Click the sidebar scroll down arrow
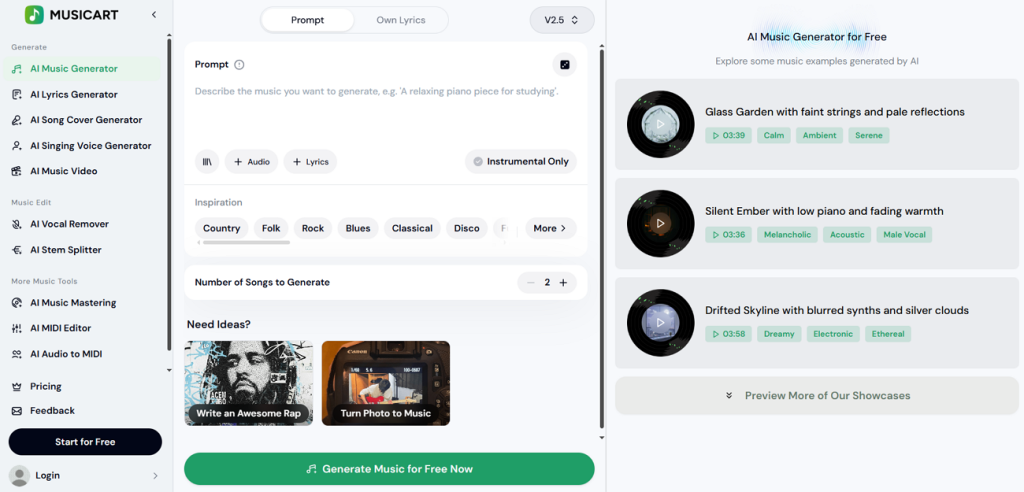The height and width of the screenshot is (492, 1024). point(169,370)
